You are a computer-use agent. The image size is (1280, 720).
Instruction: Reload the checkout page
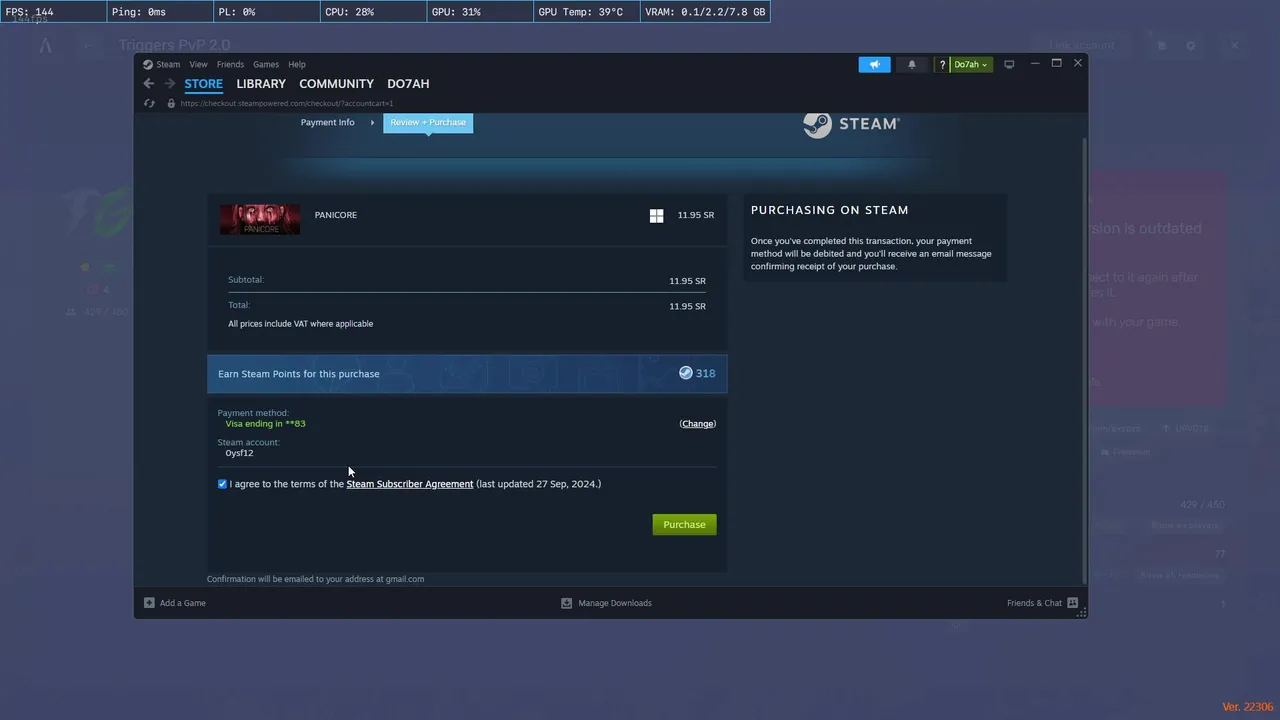click(149, 103)
